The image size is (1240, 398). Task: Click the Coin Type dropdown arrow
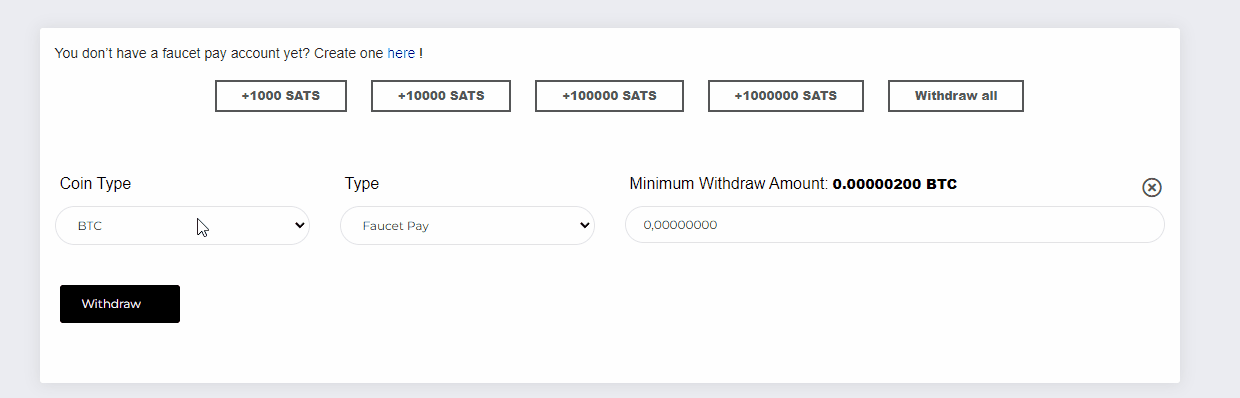pyautogui.click(x=299, y=225)
